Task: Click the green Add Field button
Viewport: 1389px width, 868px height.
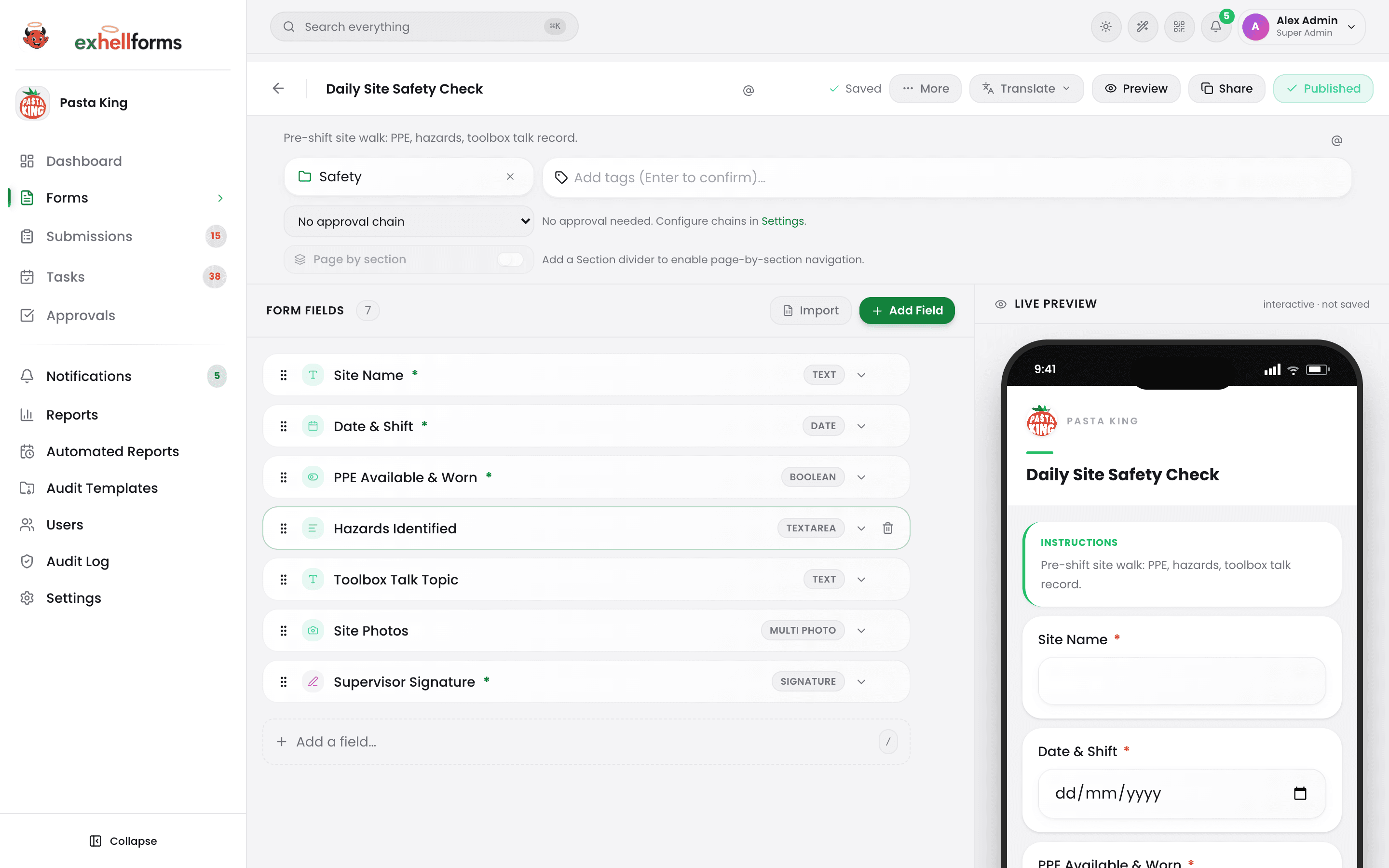Action: coord(907,311)
